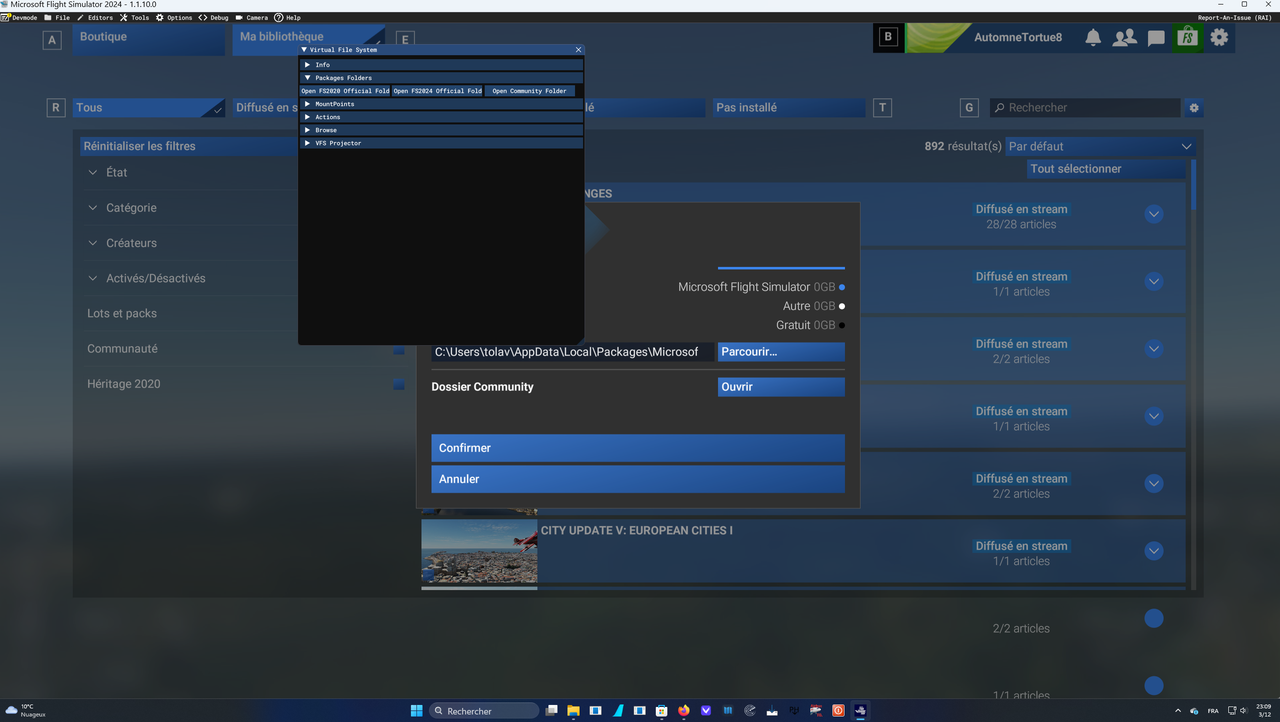Click the friends icon in the top bar
The image size is (1280, 722).
(x=1124, y=37)
